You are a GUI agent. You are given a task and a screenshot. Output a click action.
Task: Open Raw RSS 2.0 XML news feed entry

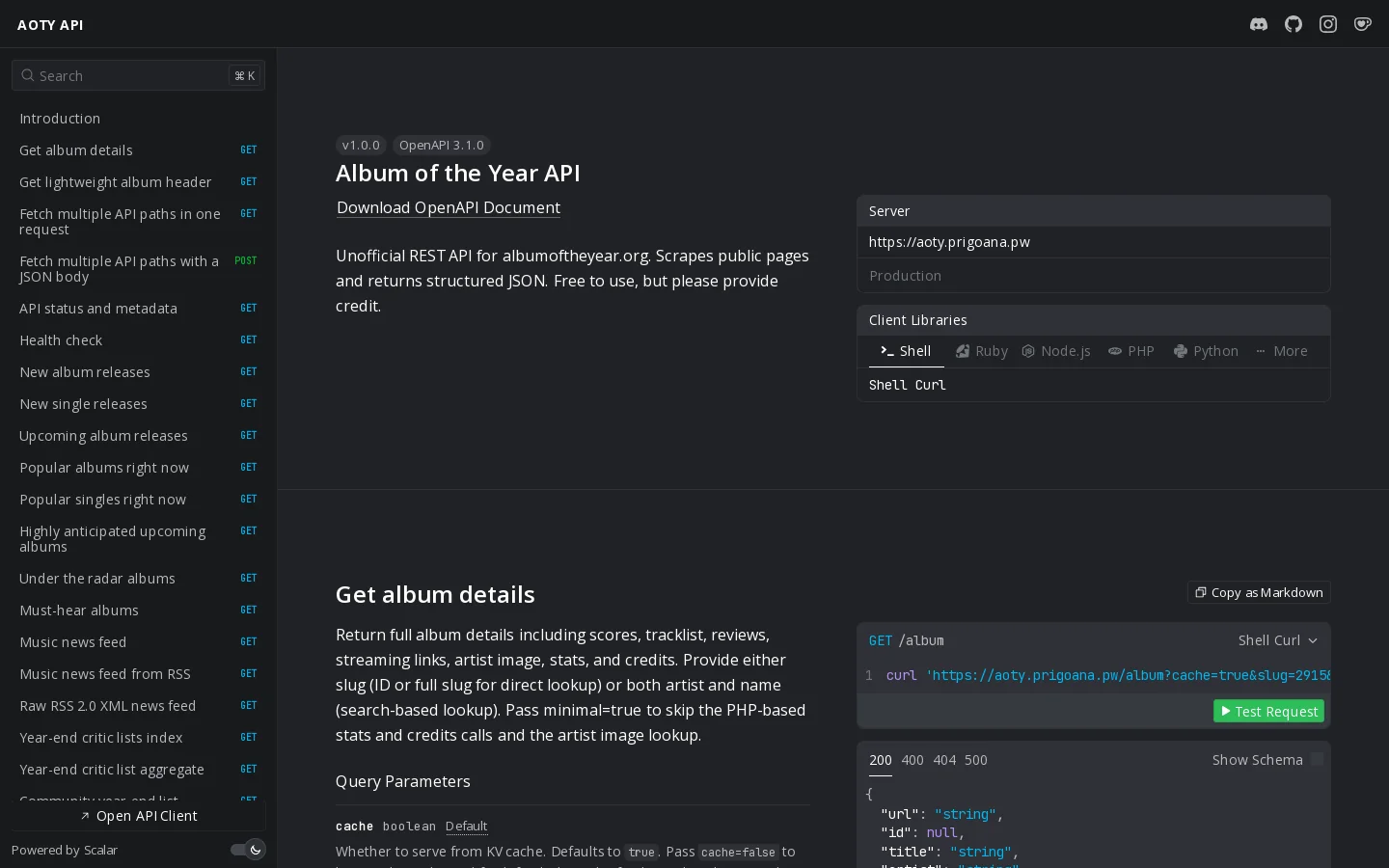click(x=138, y=706)
